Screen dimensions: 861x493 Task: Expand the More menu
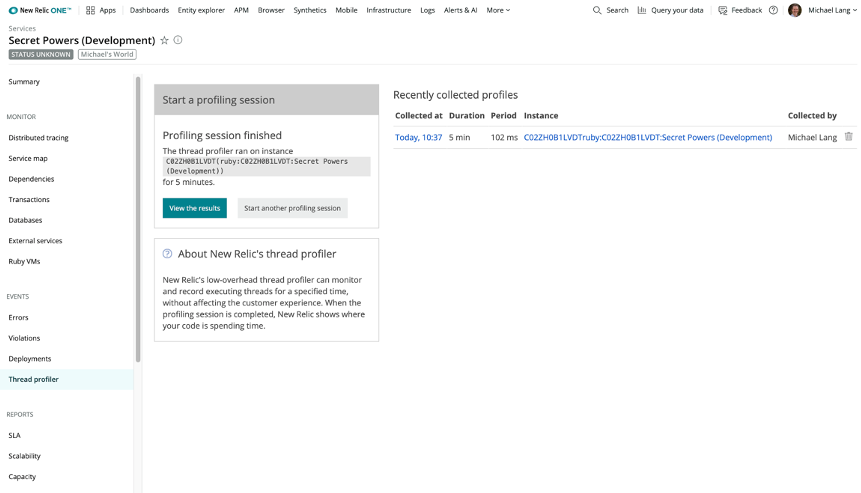click(x=498, y=10)
